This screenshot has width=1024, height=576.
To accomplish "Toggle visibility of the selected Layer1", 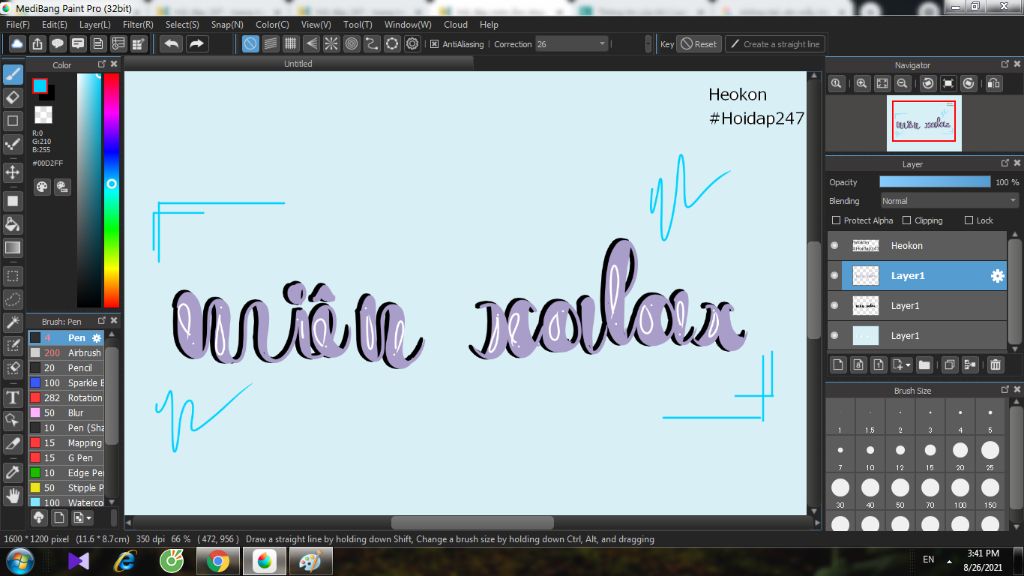I will pyautogui.click(x=835, y=276).
